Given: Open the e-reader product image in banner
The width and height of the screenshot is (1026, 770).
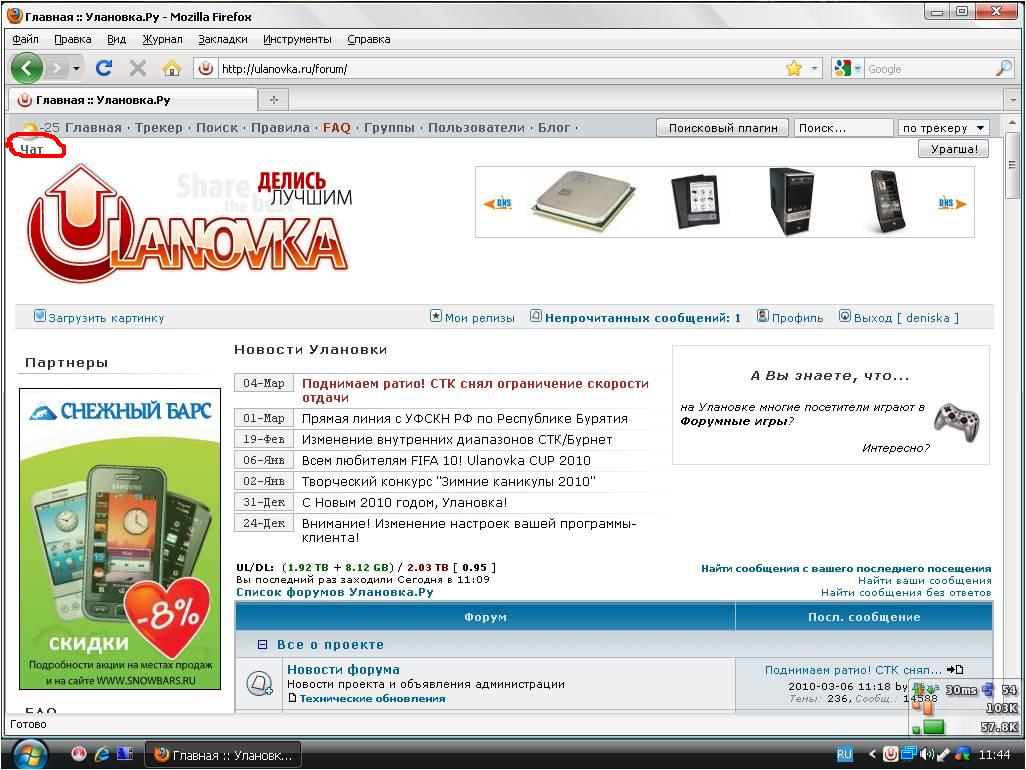Looking at the screenshot, I should click(696, 201).
